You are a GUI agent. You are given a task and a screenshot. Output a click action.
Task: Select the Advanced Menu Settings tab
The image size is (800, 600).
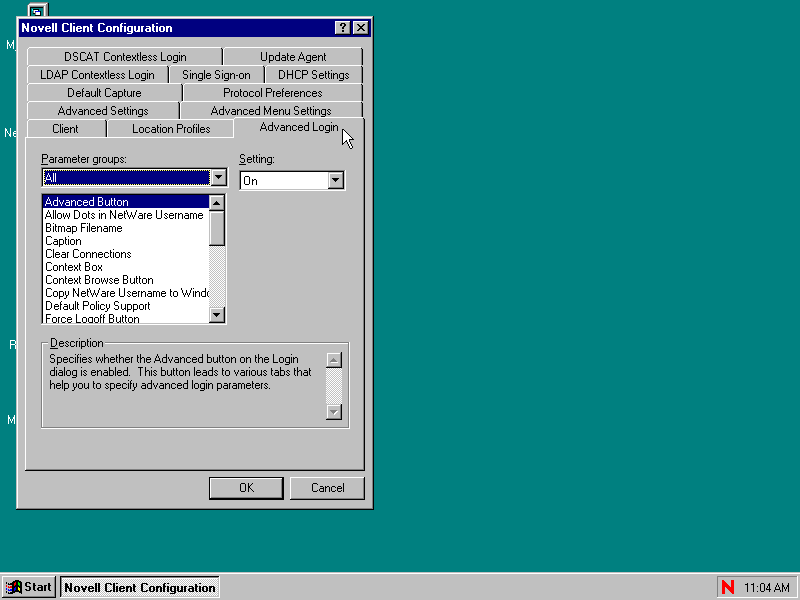(271, 111)
